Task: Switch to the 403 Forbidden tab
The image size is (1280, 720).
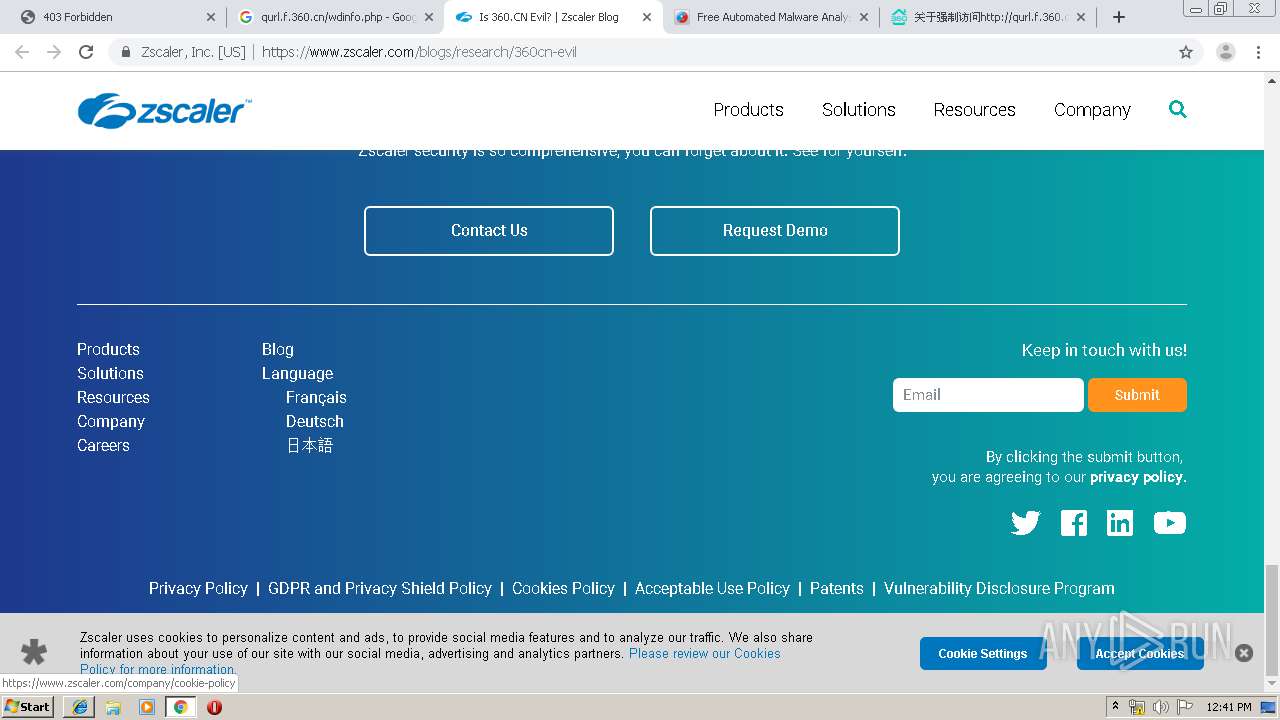Action: (x=115, y=17)
